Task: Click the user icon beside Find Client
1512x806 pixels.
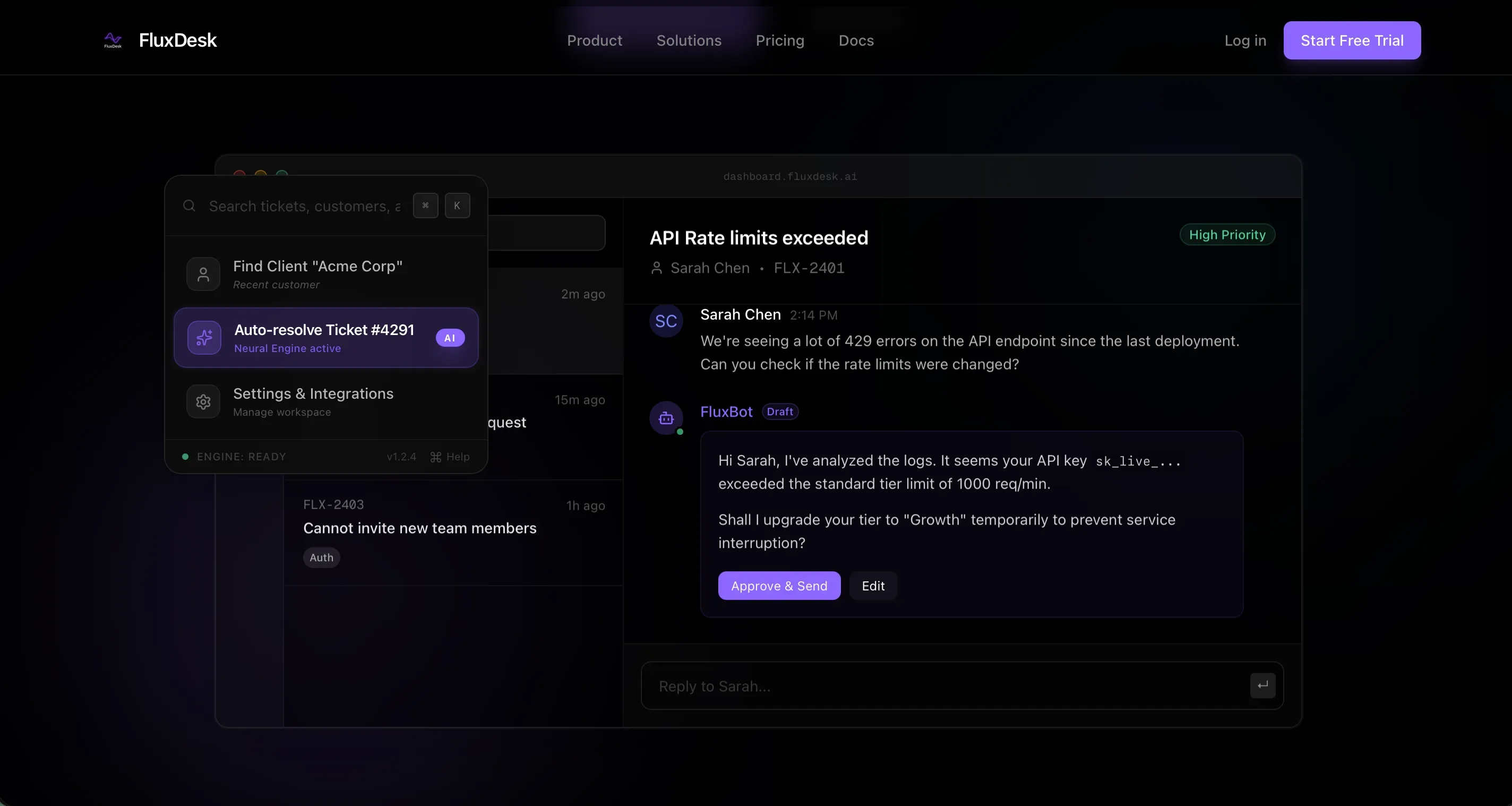Action: pos(203,274)
